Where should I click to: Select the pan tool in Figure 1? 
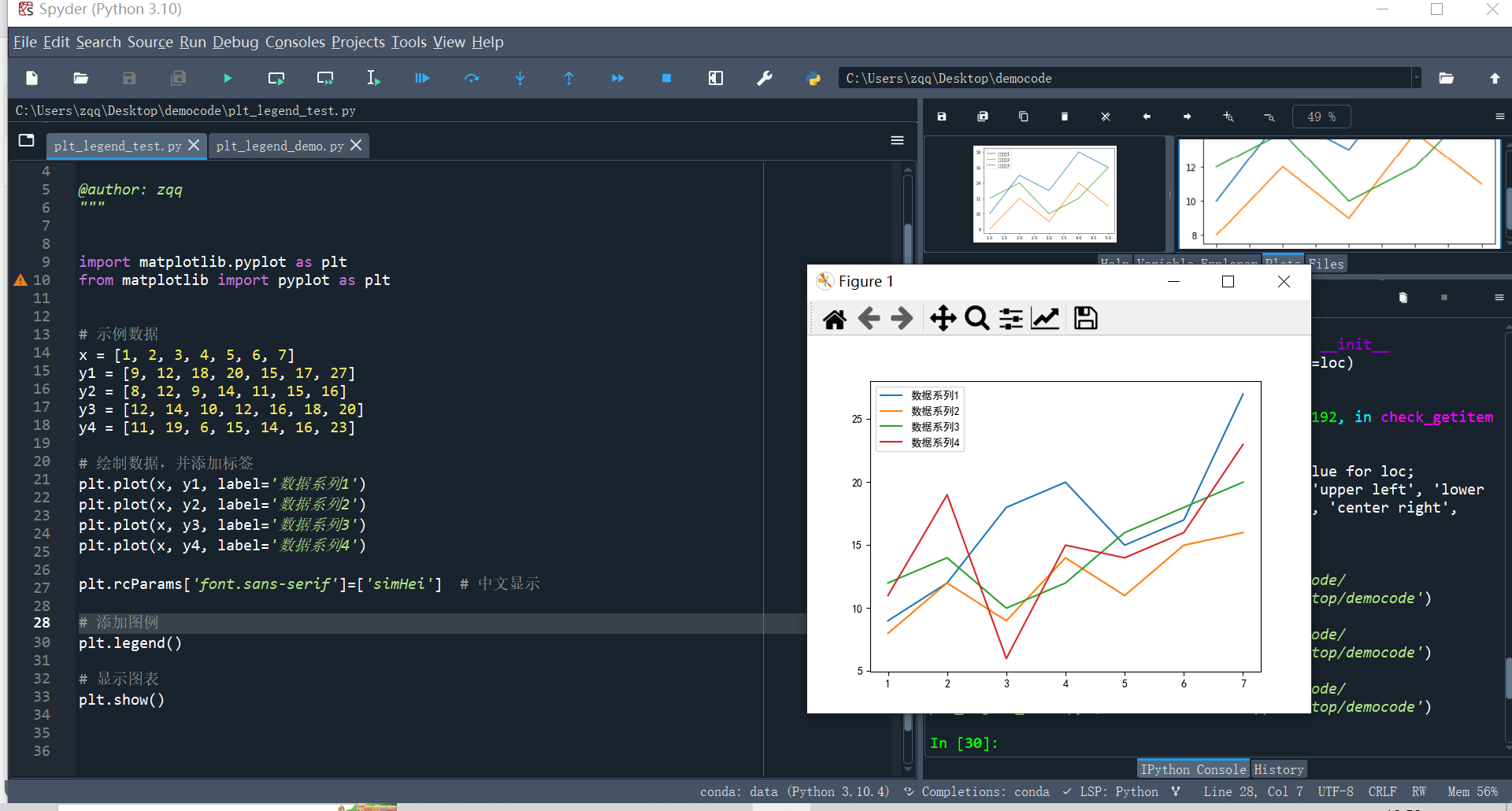(943, 319)
